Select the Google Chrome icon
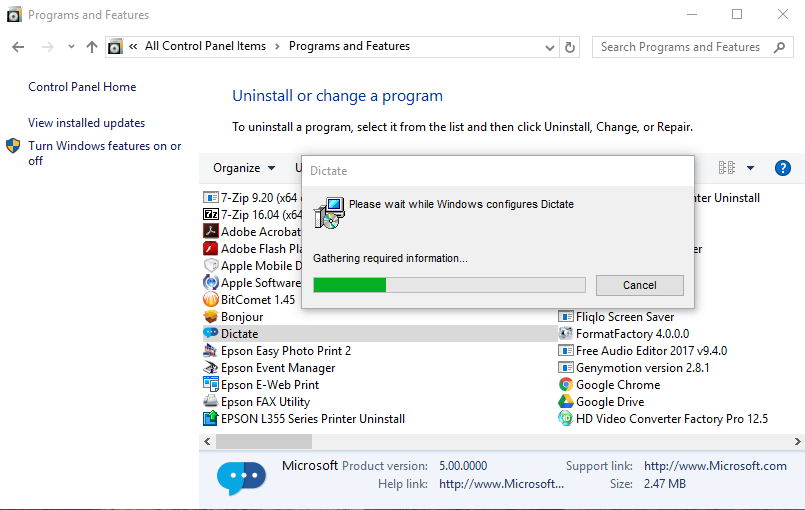805x510 pixels. [565, 384]
